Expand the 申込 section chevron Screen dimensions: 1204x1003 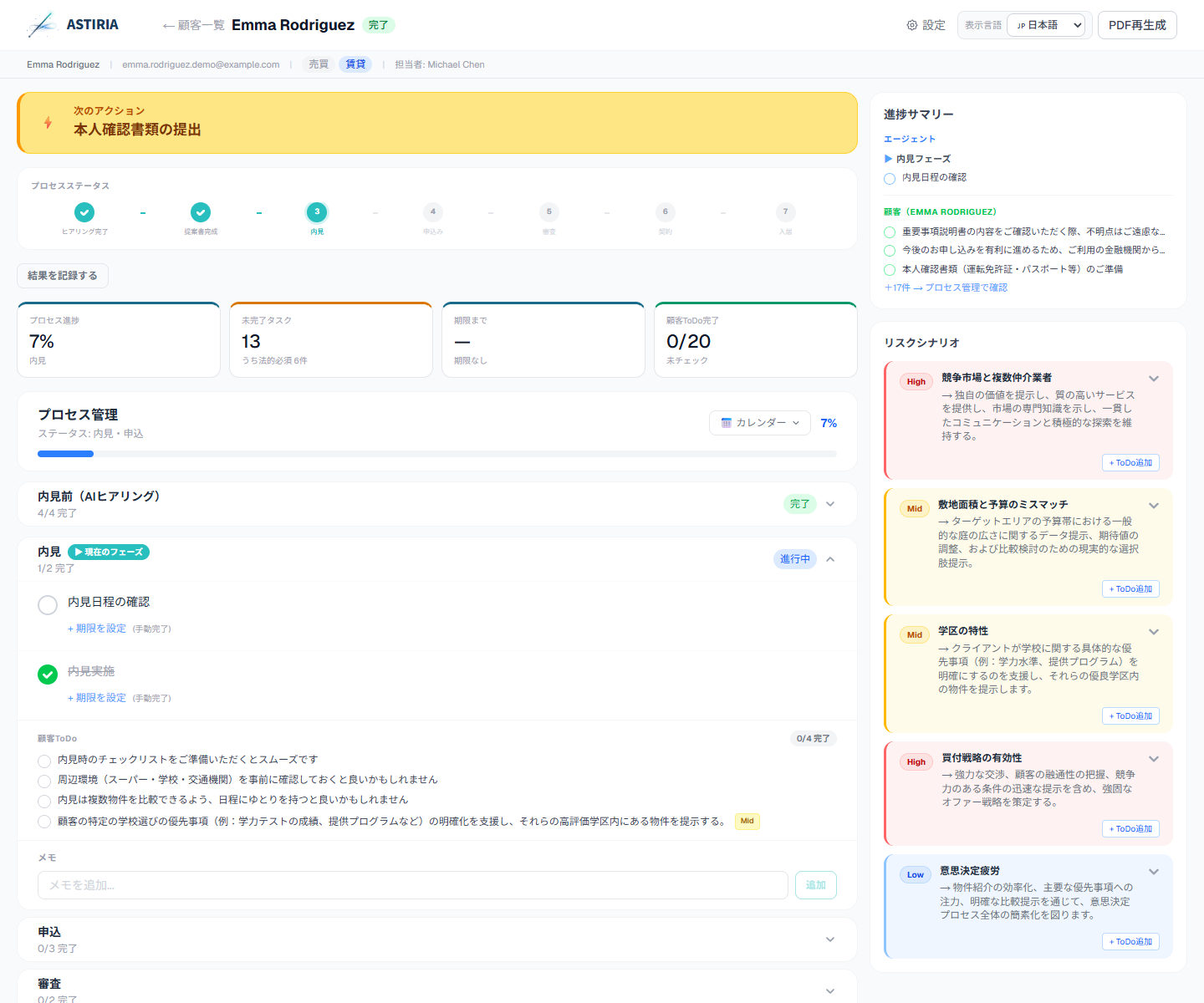pos(830,939)
